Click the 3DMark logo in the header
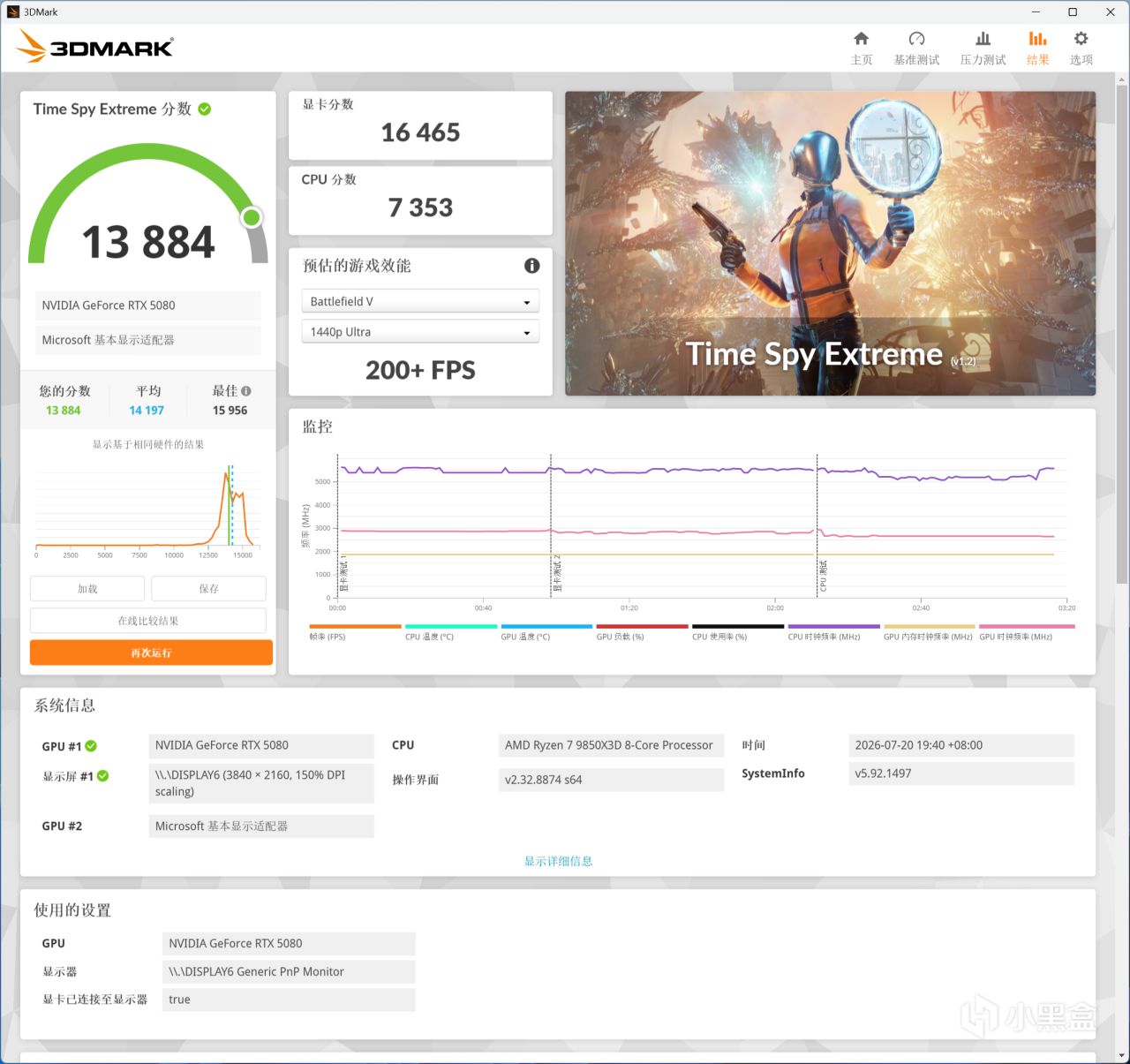This screenshot has width=1130, height=1064. tap(95, 47)
